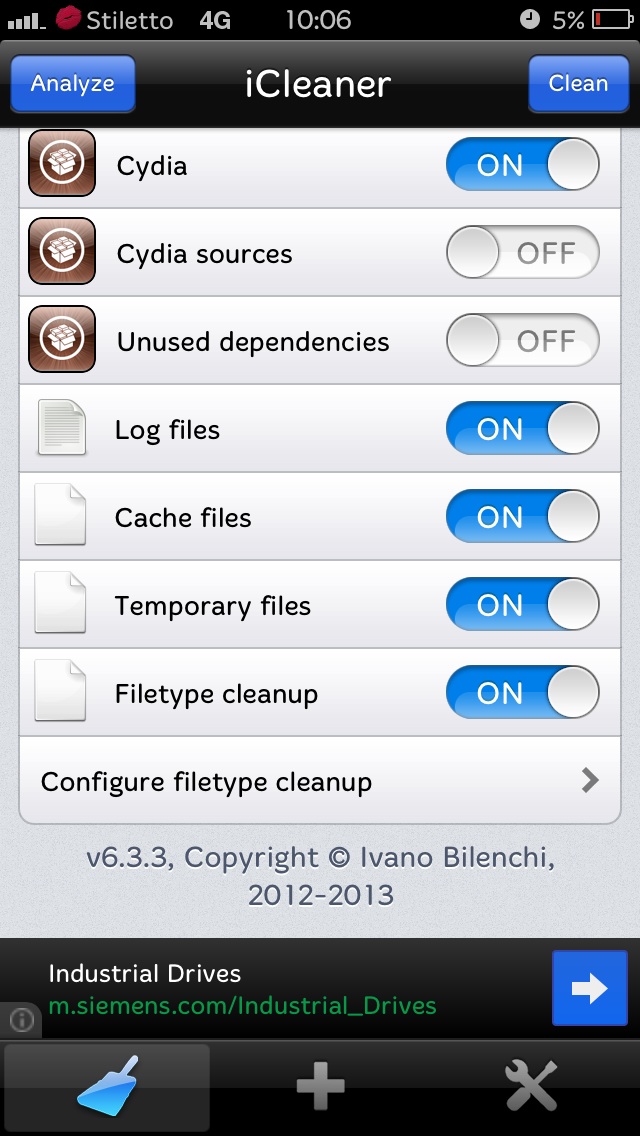The width and height of the screenshot is (640, 1136).
Task: Tap the Temporary files page icon
Action: tap(61, 603)
